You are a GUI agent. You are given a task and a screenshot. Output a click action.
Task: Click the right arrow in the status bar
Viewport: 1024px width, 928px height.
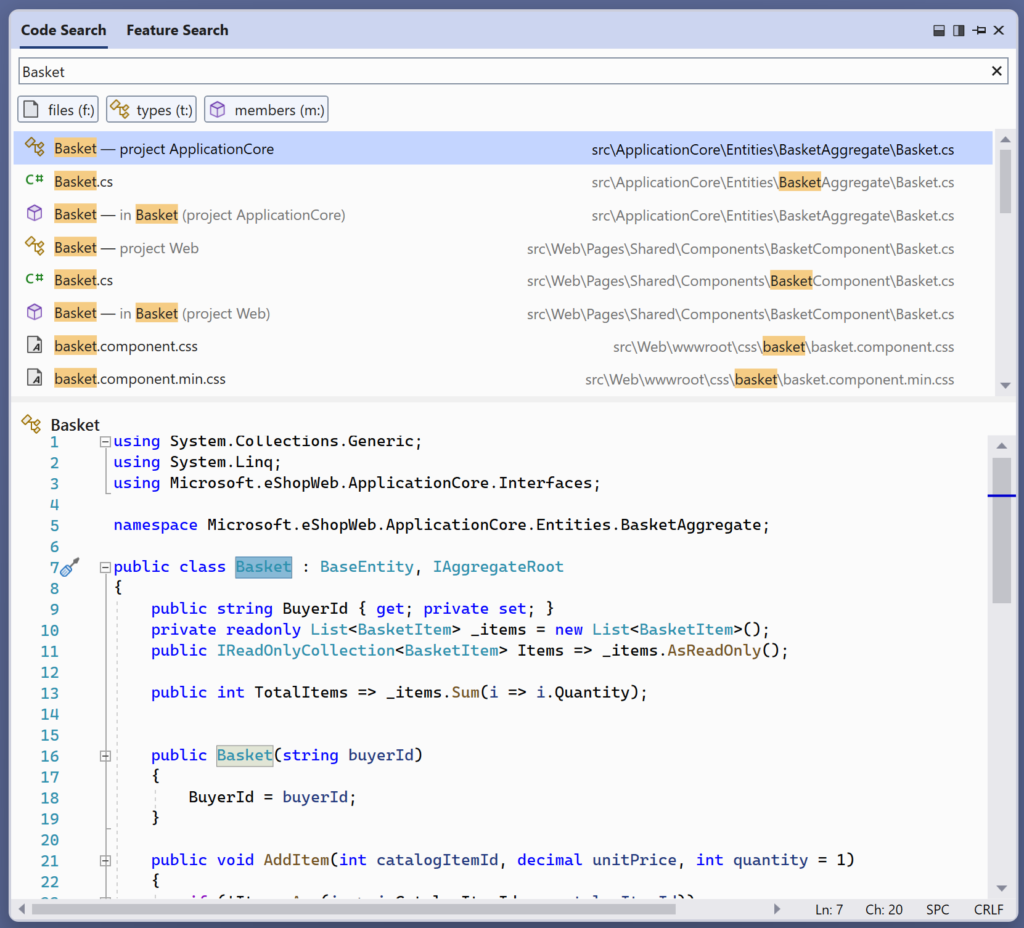[x=779, y=909]
